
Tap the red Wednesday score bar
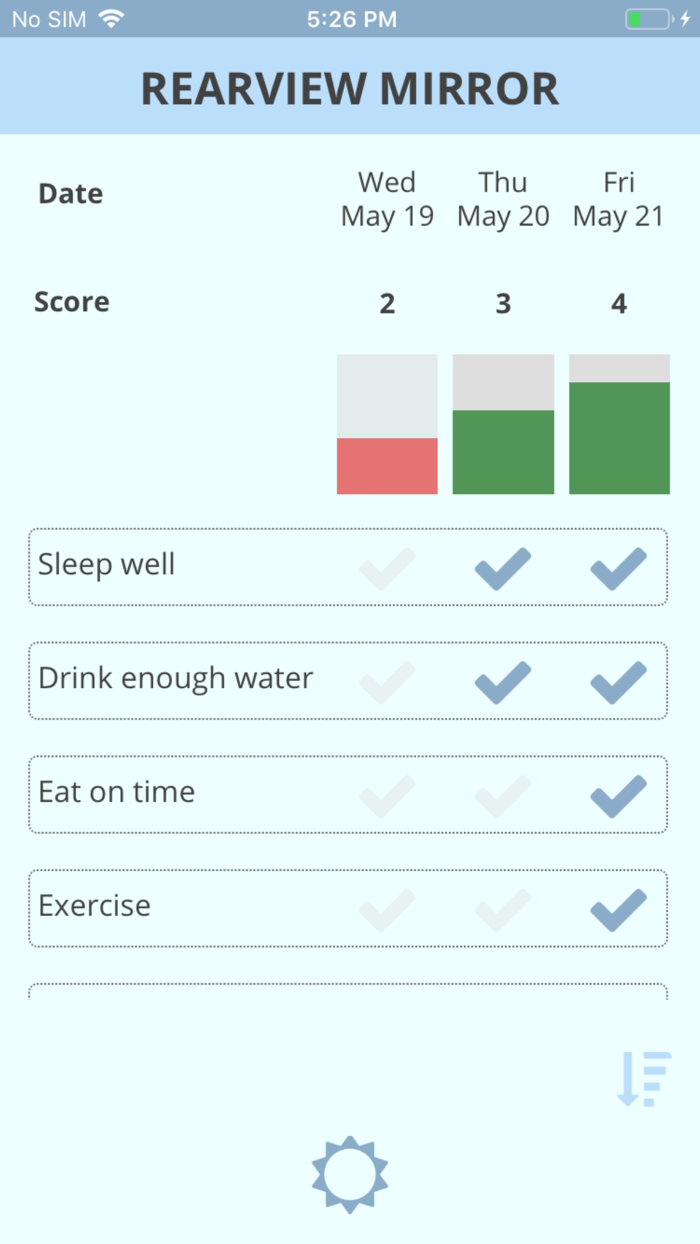click(x=387, y=466)
